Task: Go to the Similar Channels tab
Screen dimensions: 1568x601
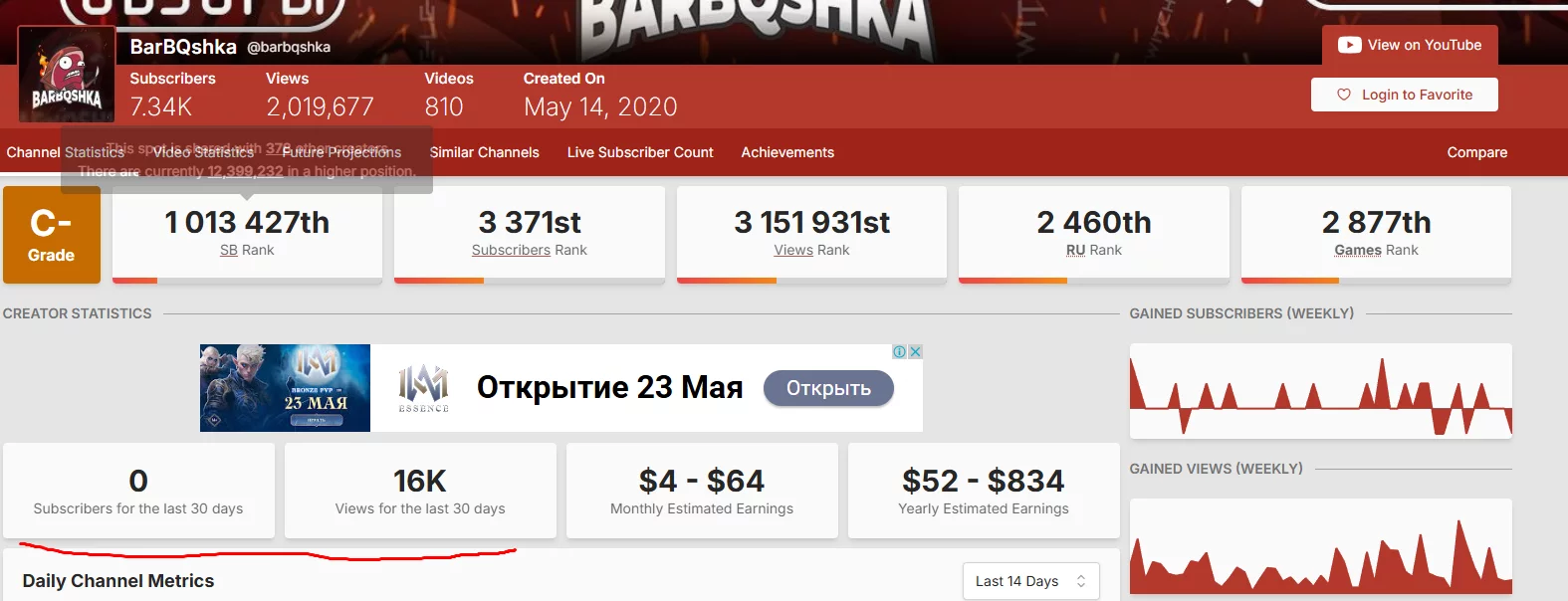Action: pos(485,152)
